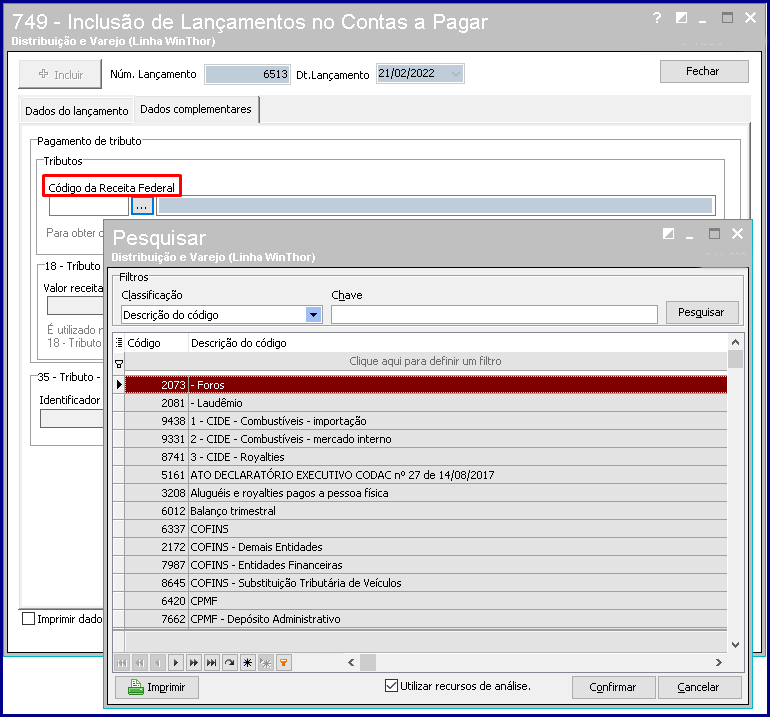Click the right arrow of horizontal scrollbar
The height and width of the screenshot is (717, 770).
point(719,662)
